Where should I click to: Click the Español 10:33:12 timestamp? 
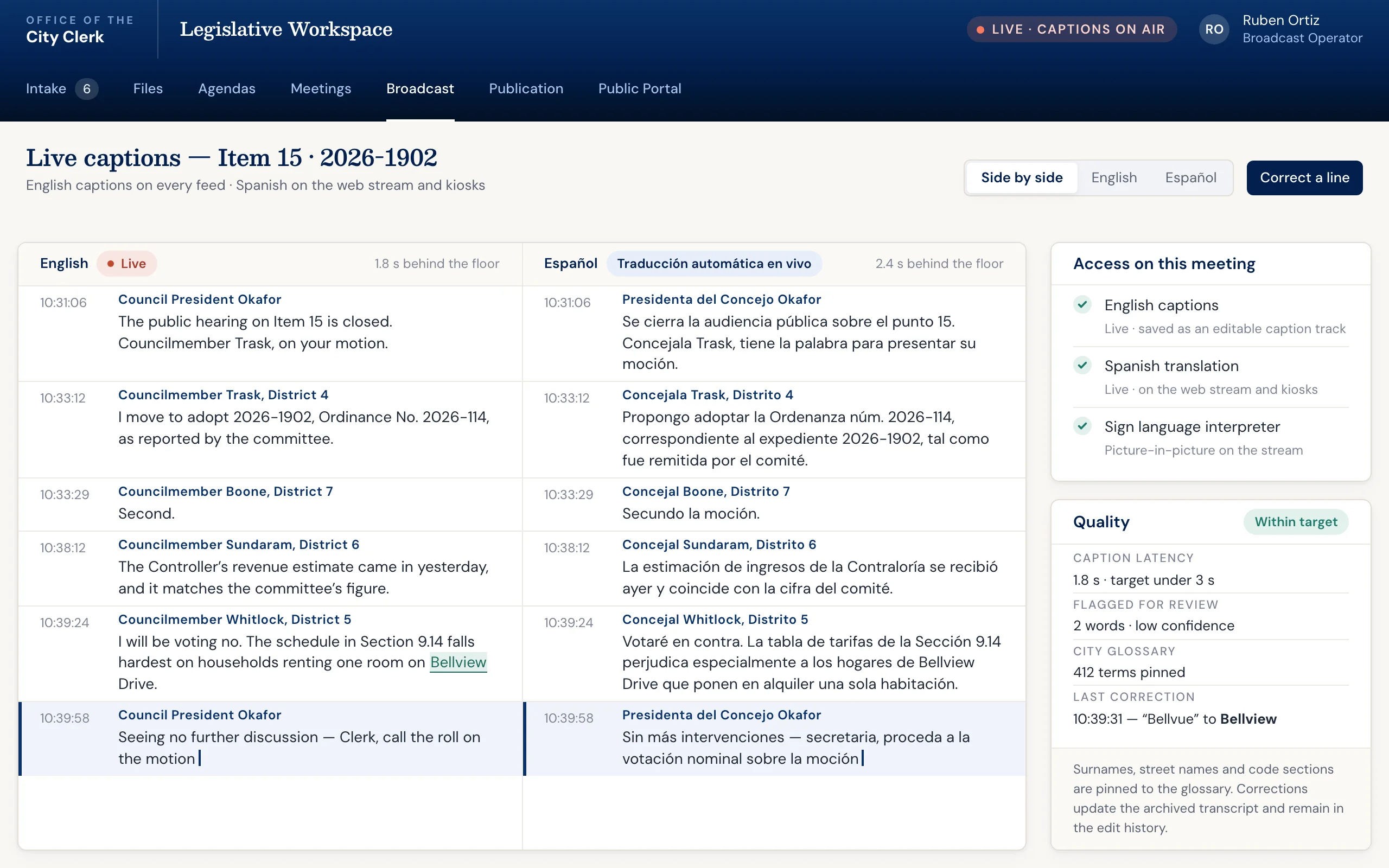(x=566, y=398)
